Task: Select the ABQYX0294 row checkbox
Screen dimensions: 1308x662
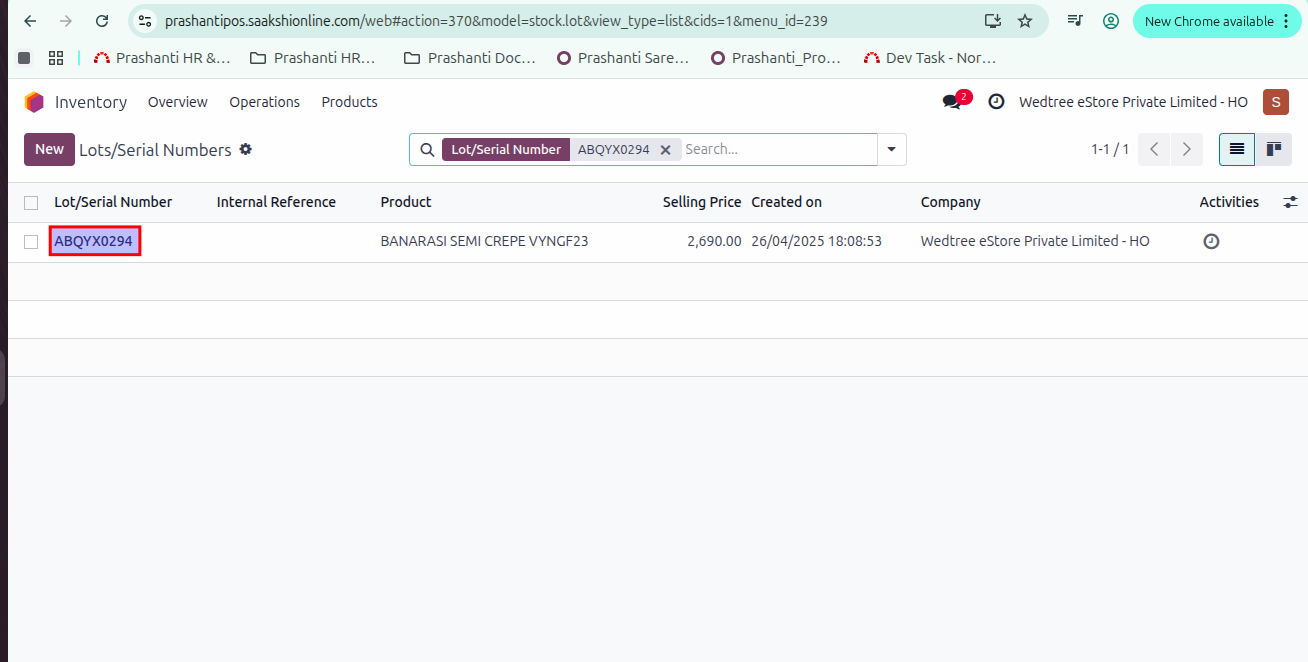Action: point(31,242)
